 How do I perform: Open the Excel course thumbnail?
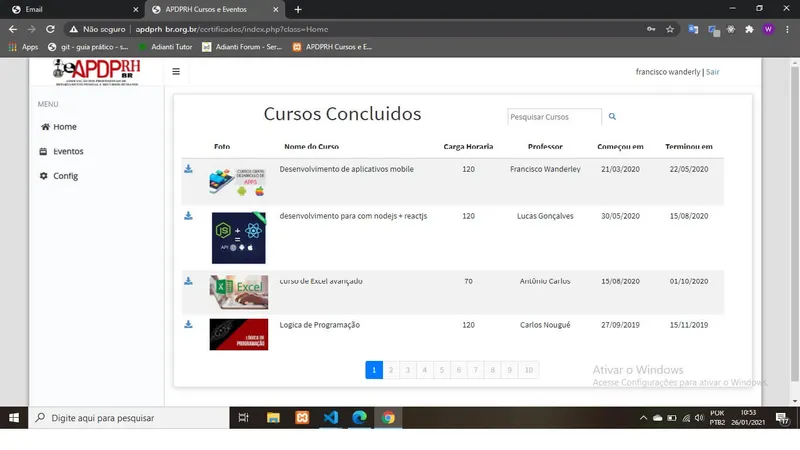238,292
